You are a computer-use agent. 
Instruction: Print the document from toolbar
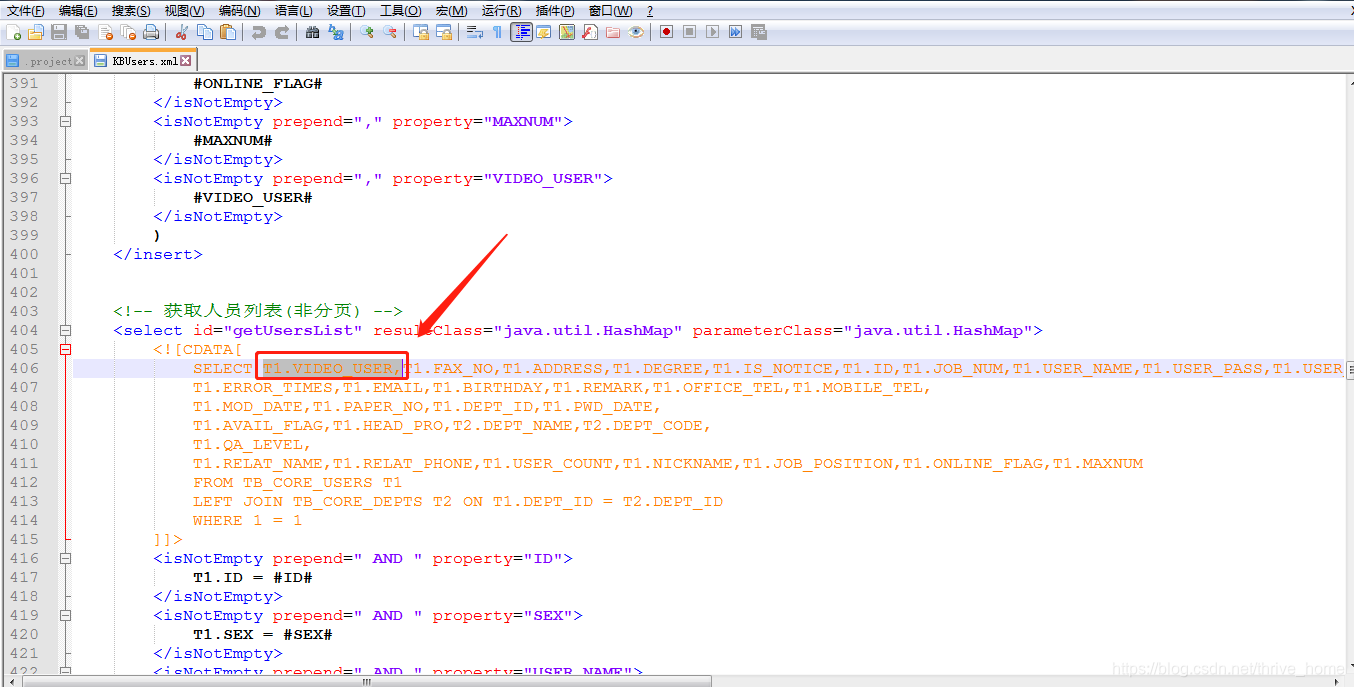(151, 32)
